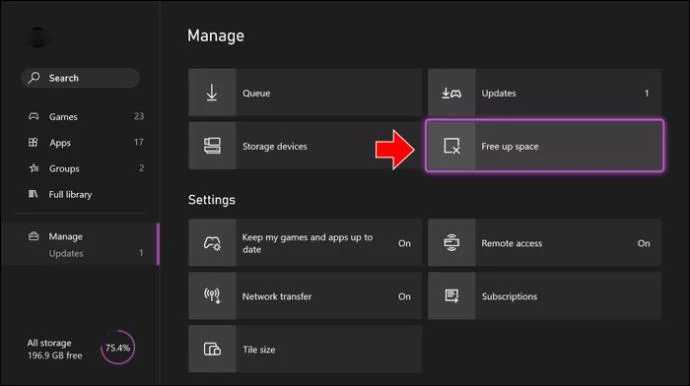Click the Search input field

point(81,78)
